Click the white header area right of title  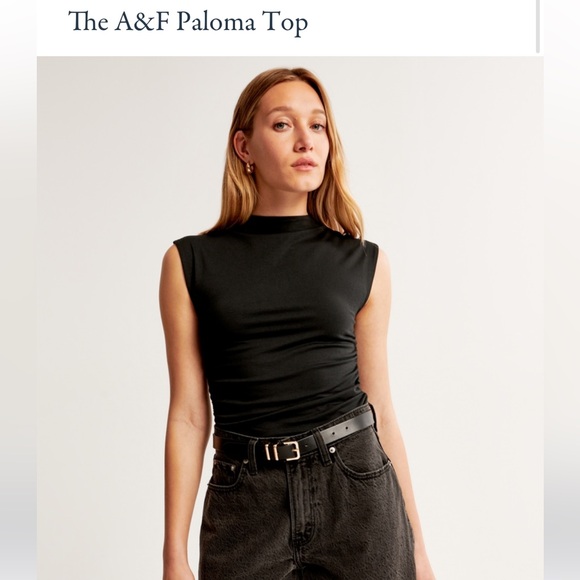pyautogui.click(x=422, y=26)
